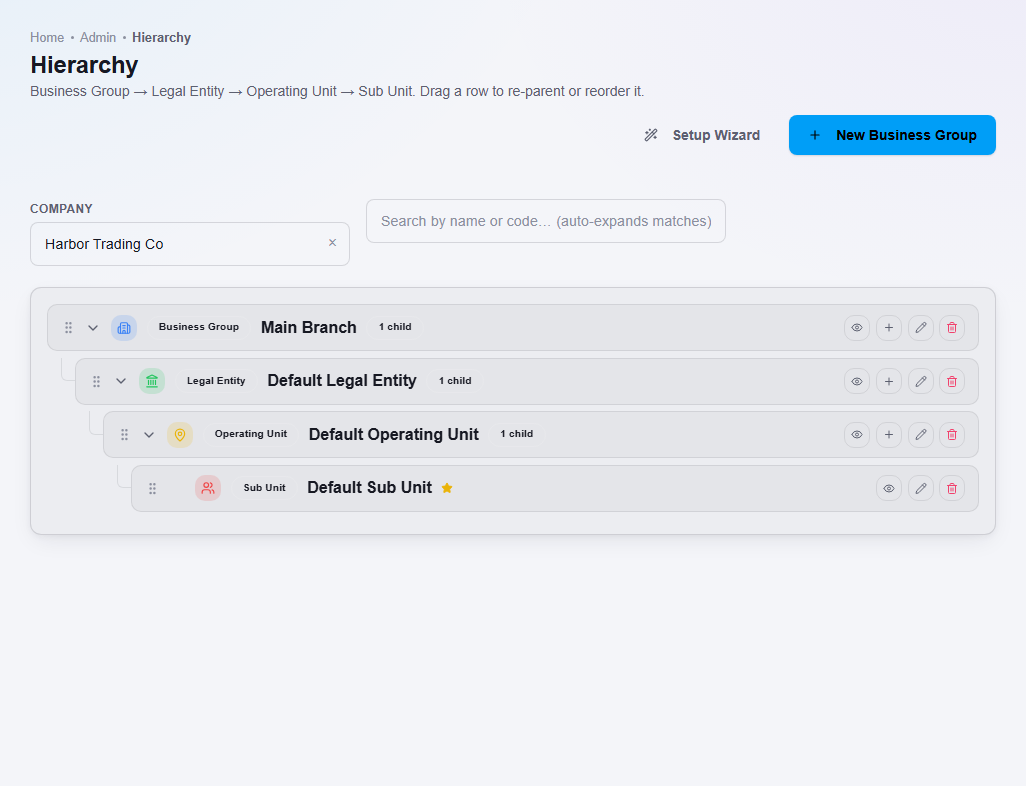Click the 1 child badge on Main Branch
This screenshot has height=786, width=1026.
395,327
